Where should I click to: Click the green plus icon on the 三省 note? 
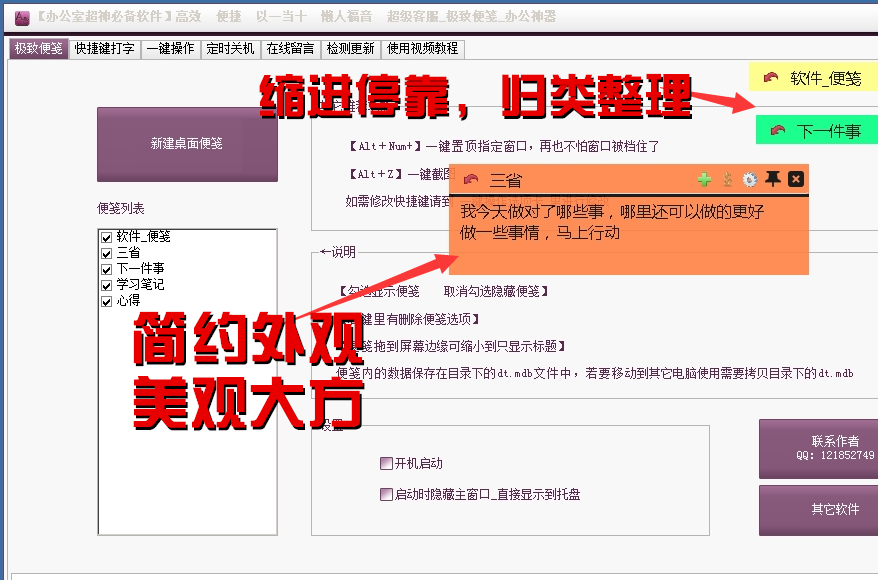(704, 180)
